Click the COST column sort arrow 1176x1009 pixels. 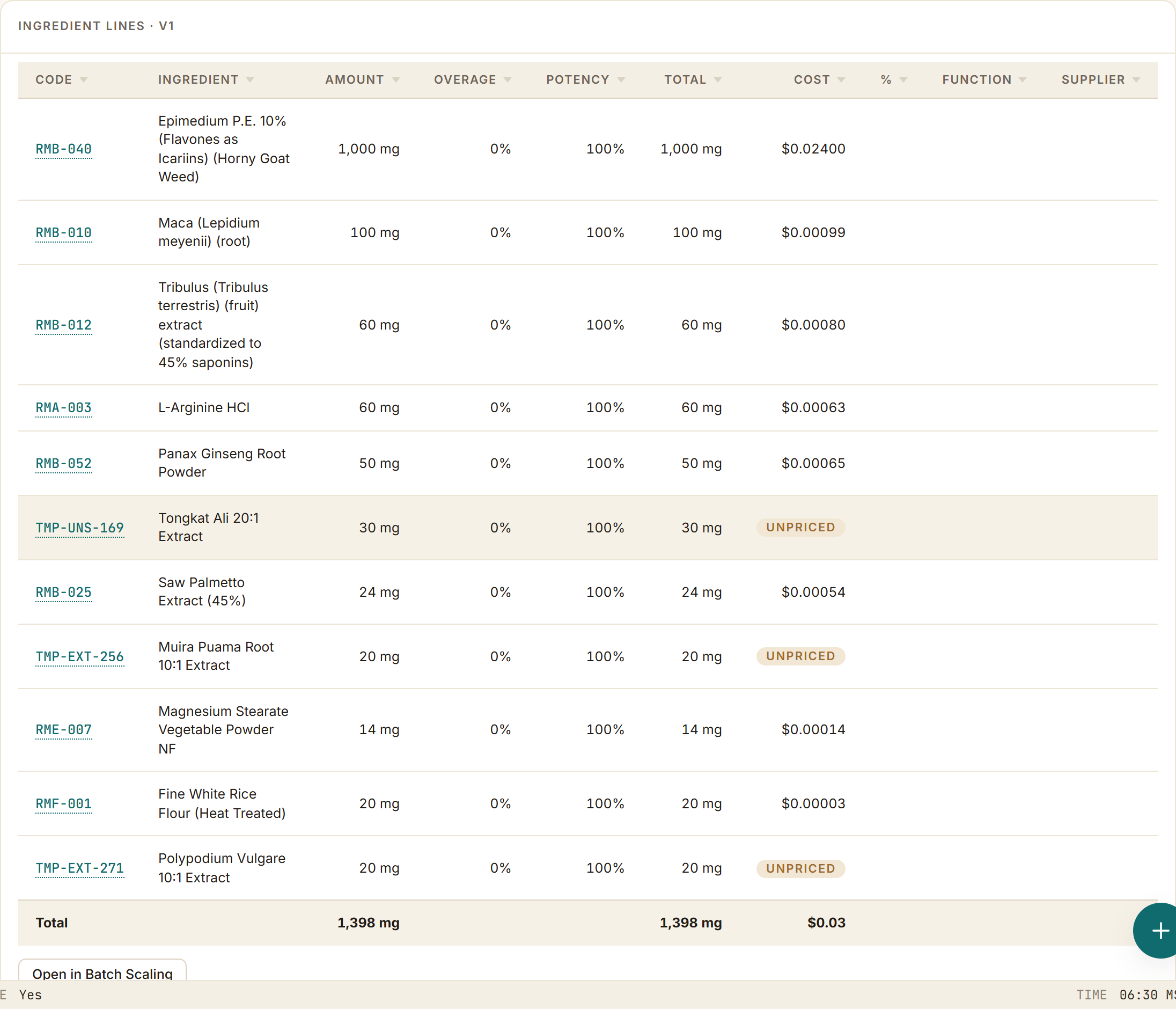[841, 80]
